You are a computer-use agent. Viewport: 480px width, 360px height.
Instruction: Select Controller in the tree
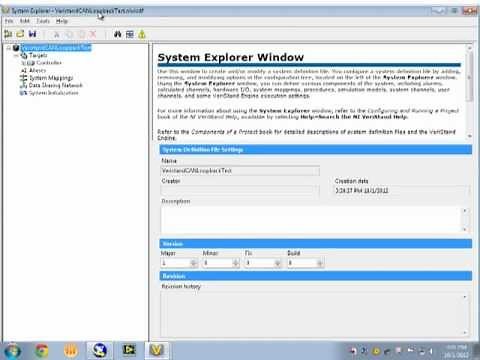tap(49, 63)
